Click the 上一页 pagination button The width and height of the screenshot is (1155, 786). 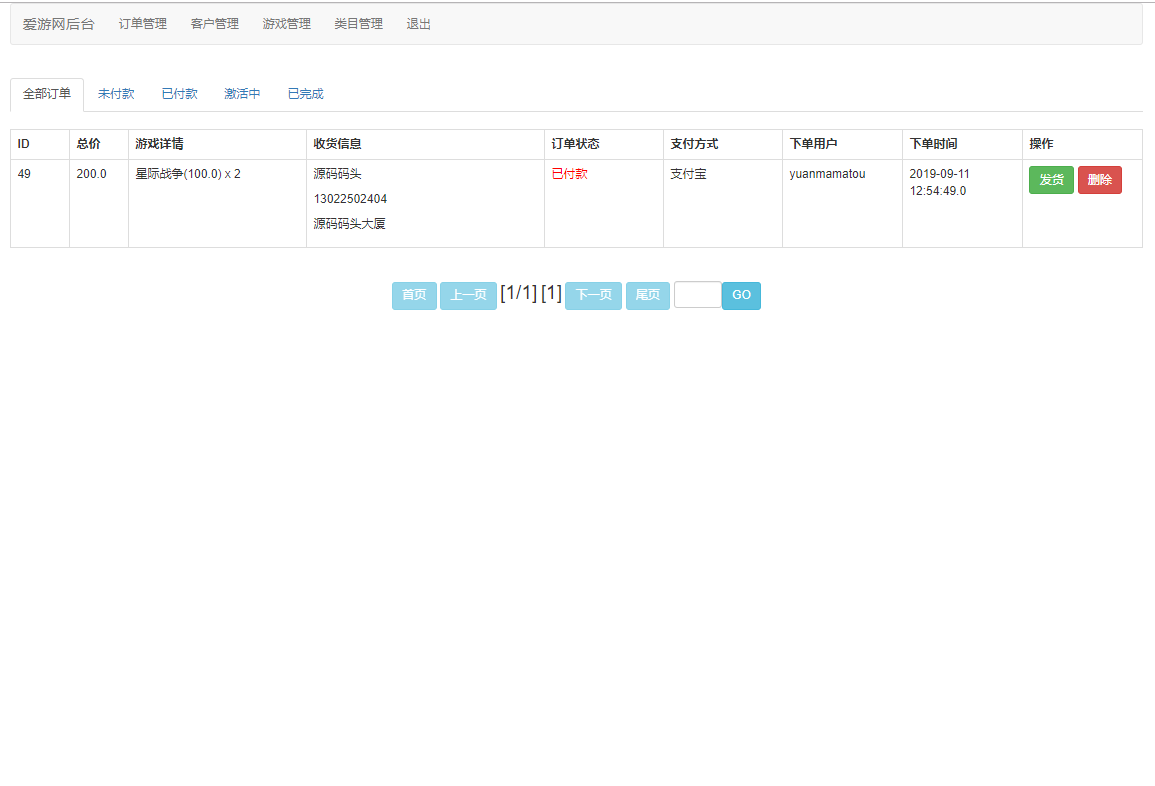click(468, 295)
